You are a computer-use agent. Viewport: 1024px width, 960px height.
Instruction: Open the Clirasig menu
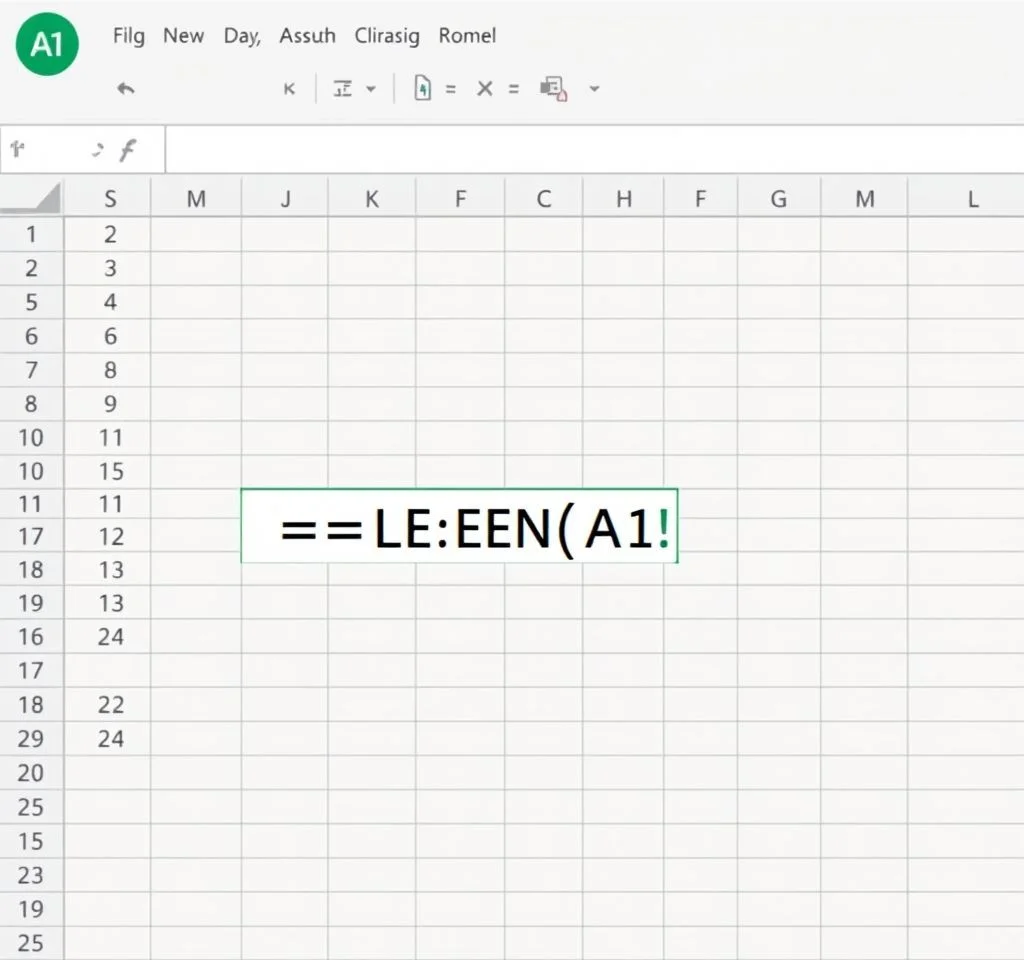tap(387, 36)
